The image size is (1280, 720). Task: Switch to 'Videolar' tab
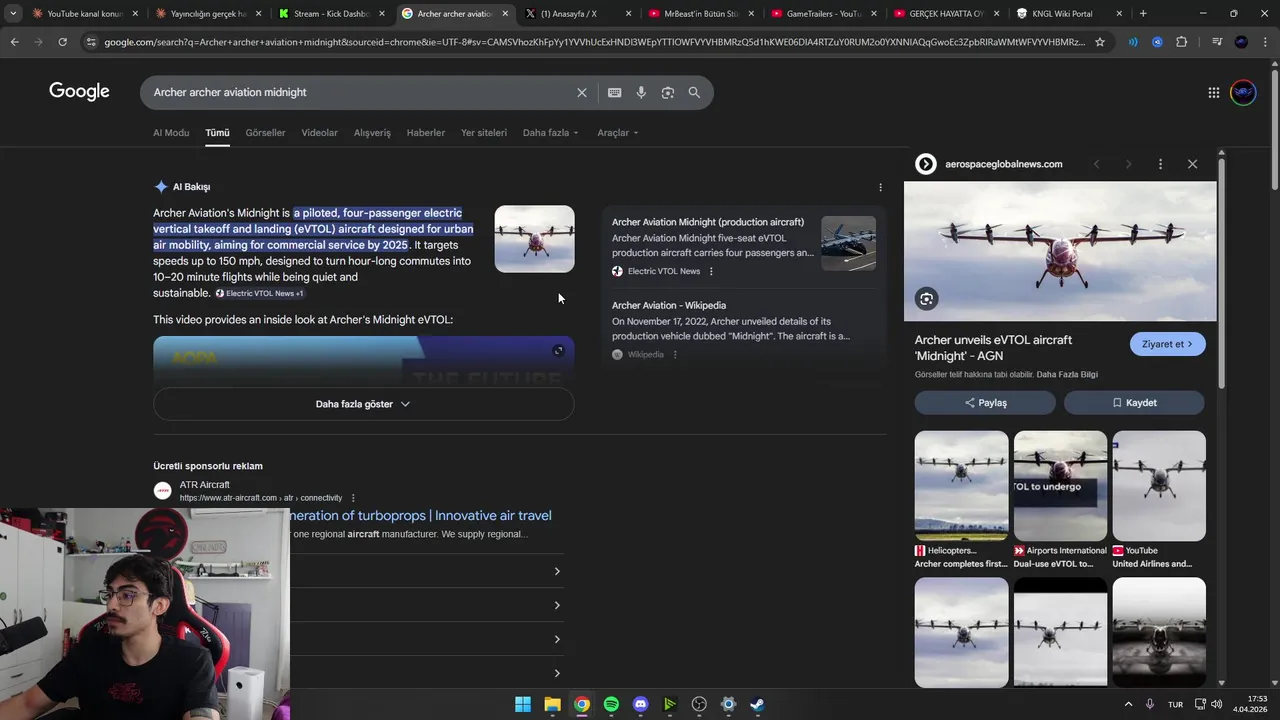coord(319,133)
